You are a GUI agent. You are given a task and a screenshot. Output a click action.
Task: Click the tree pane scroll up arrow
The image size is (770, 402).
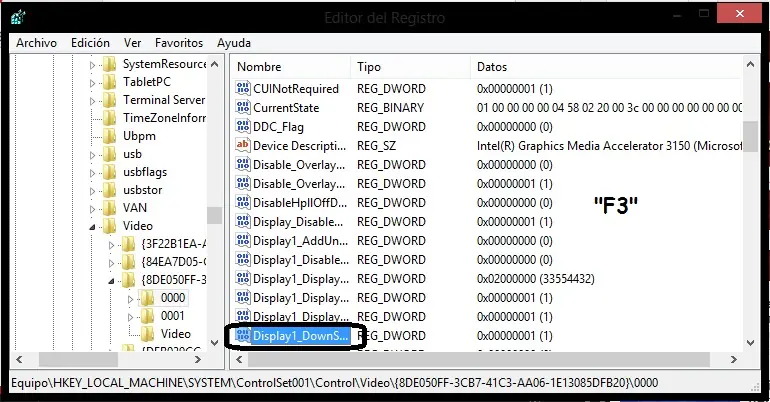215,64
